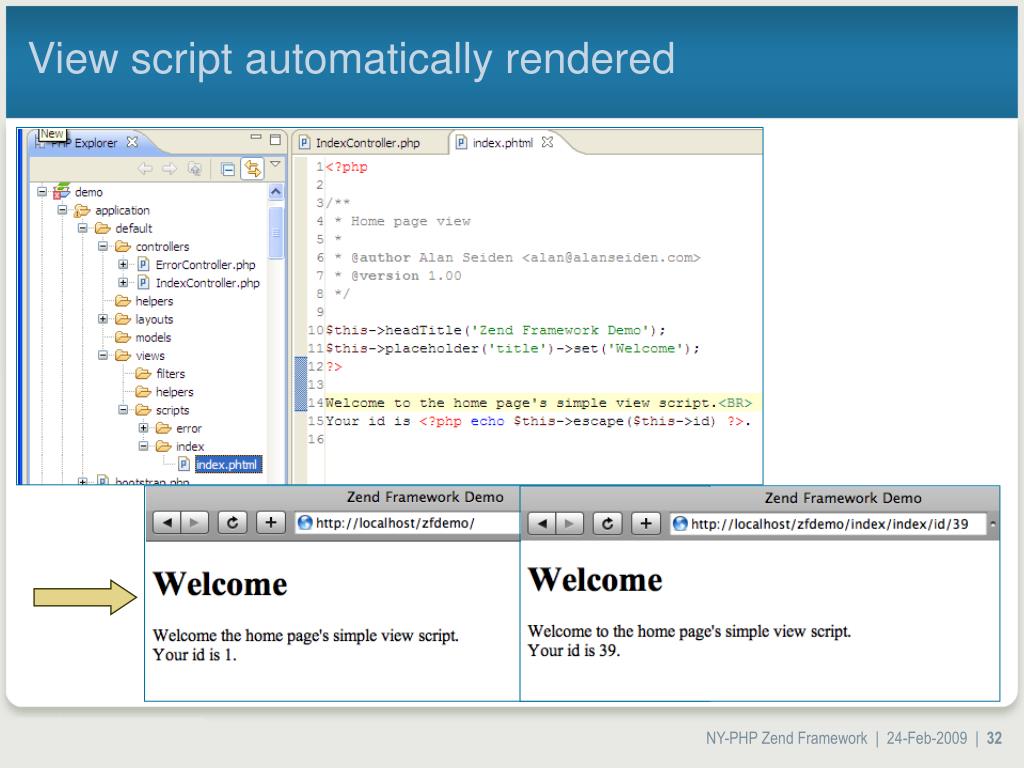Collapse the controllers folder
The image size is (1024, 768).
coord(103,246)
